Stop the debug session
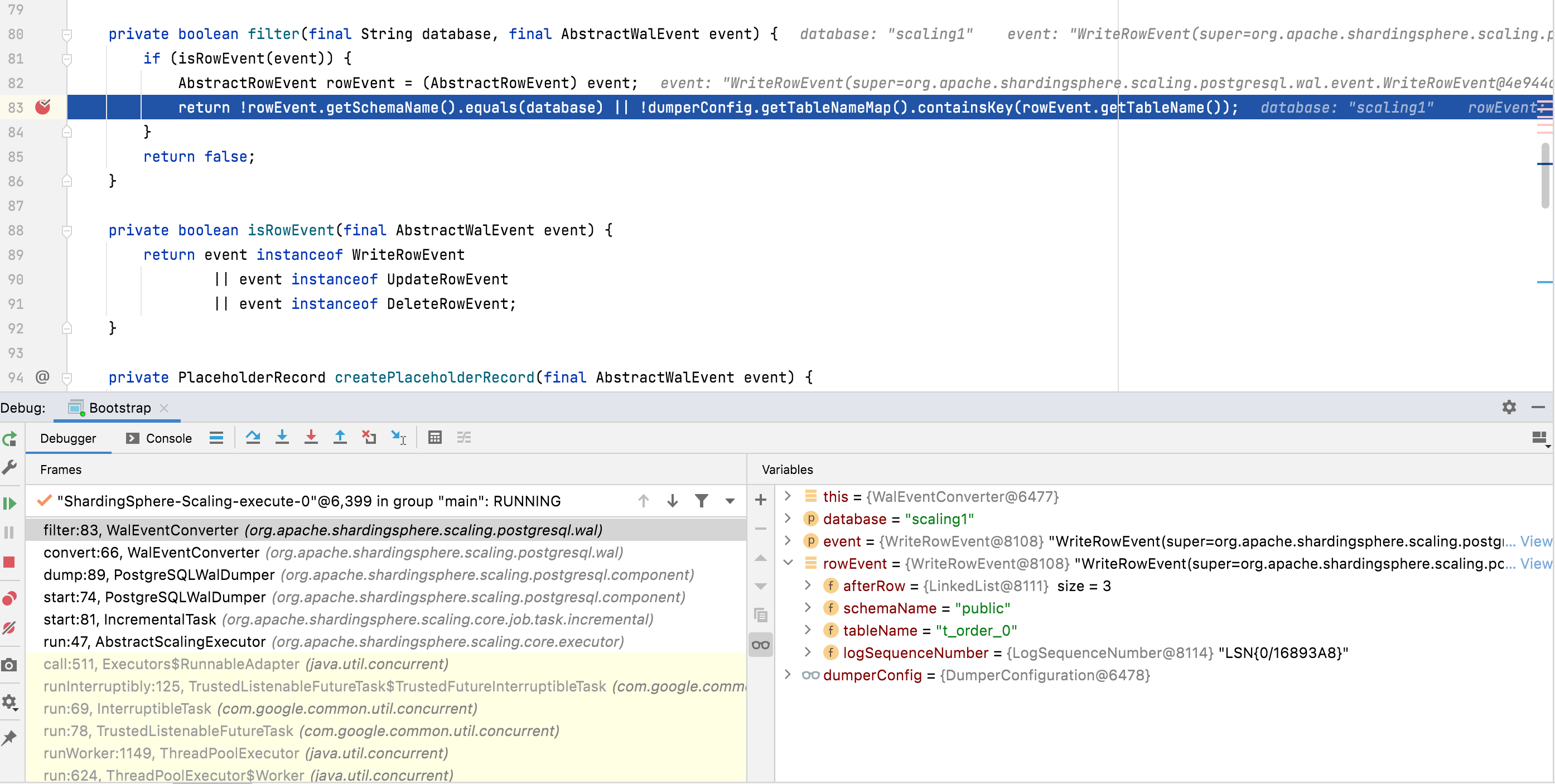Screen dimensions: 1555x784 click(x=9, y=562)
